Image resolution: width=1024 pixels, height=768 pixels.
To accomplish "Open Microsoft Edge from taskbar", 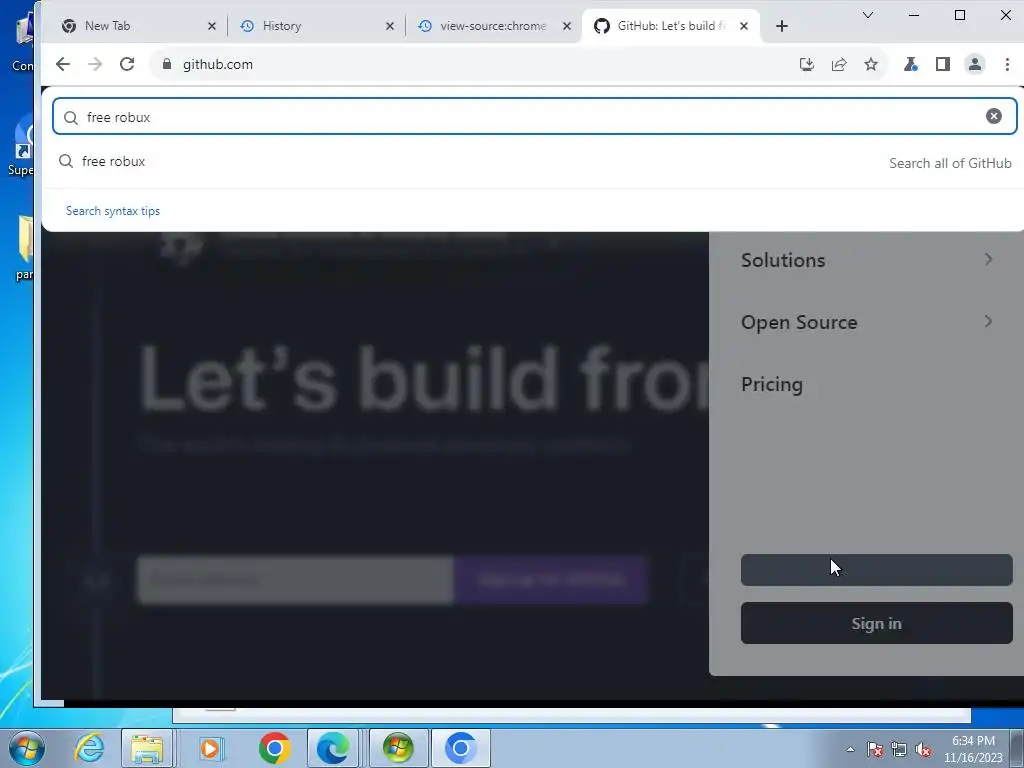I will coord(332,748).
